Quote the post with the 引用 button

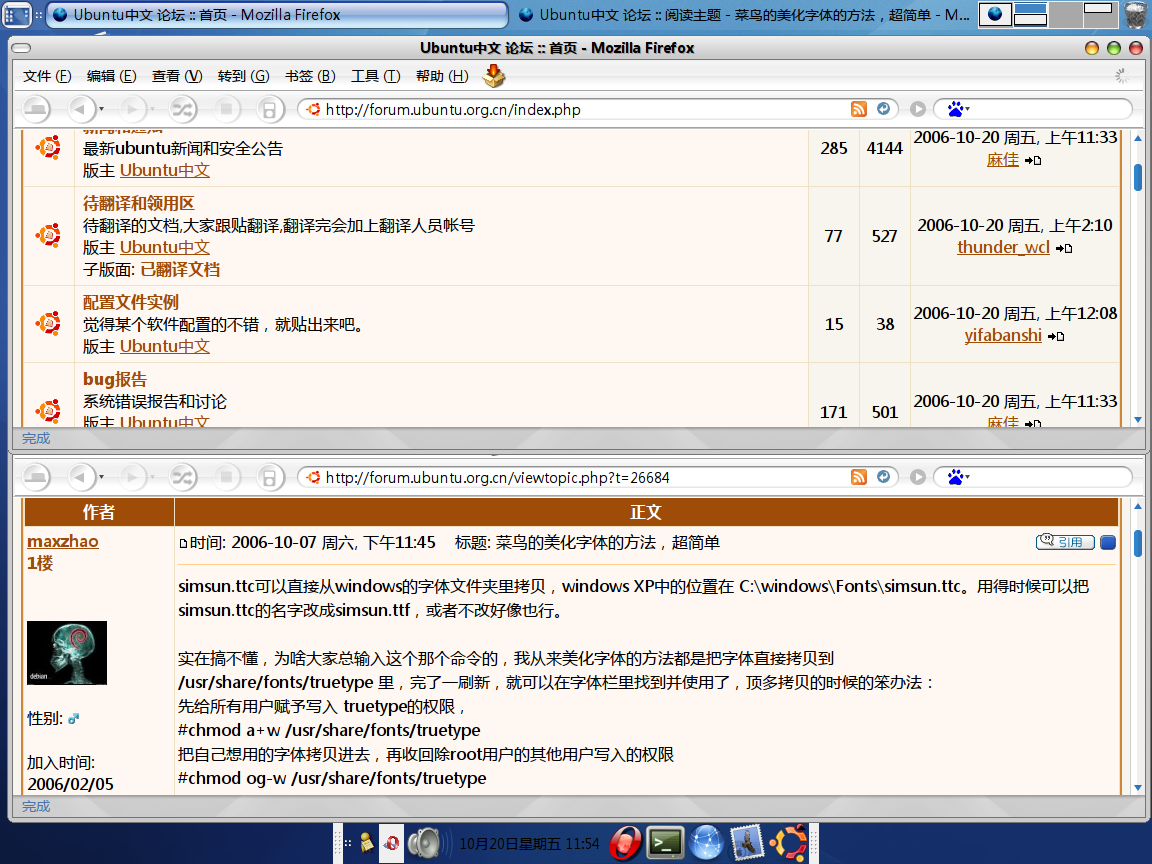click(1065, 542)
